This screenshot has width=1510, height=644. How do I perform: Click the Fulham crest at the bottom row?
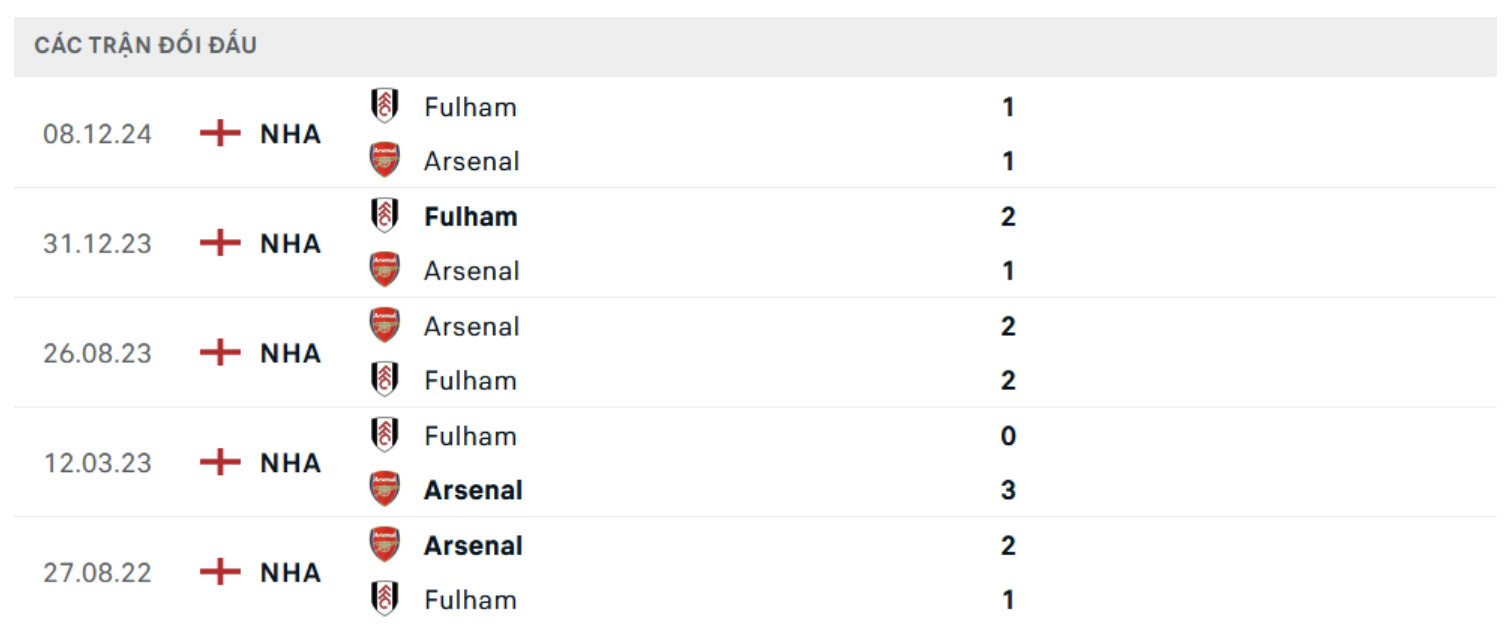tap(384, 599)
